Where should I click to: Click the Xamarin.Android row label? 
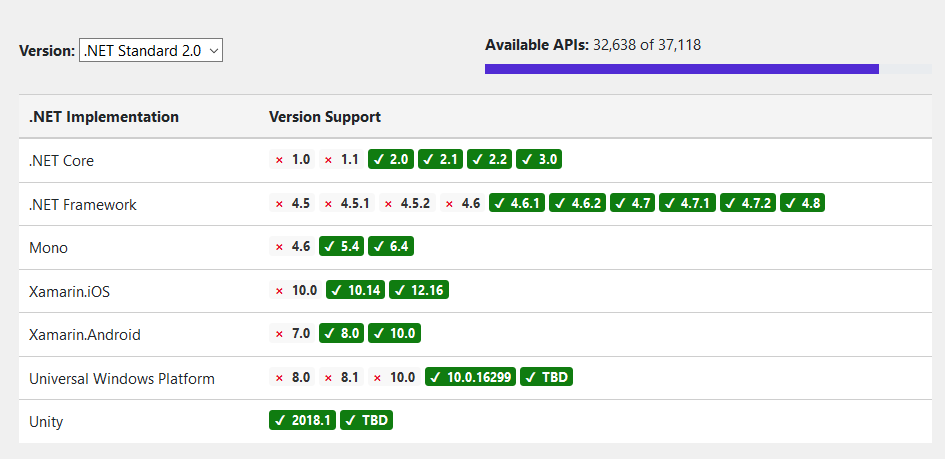(85, 334)
